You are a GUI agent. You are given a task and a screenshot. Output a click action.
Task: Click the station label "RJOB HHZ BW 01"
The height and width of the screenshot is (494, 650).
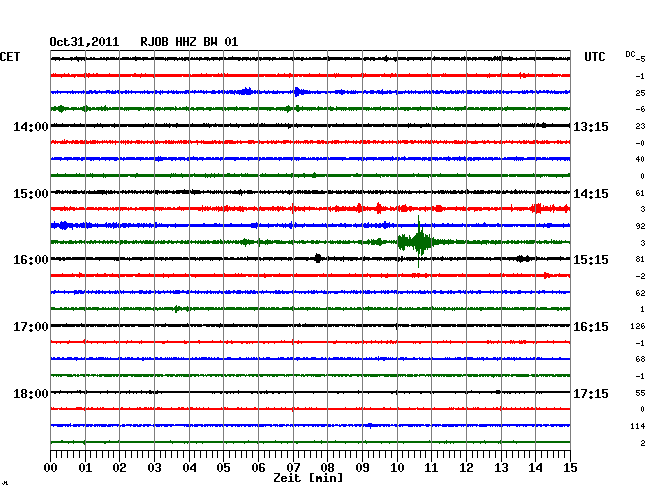189,42
